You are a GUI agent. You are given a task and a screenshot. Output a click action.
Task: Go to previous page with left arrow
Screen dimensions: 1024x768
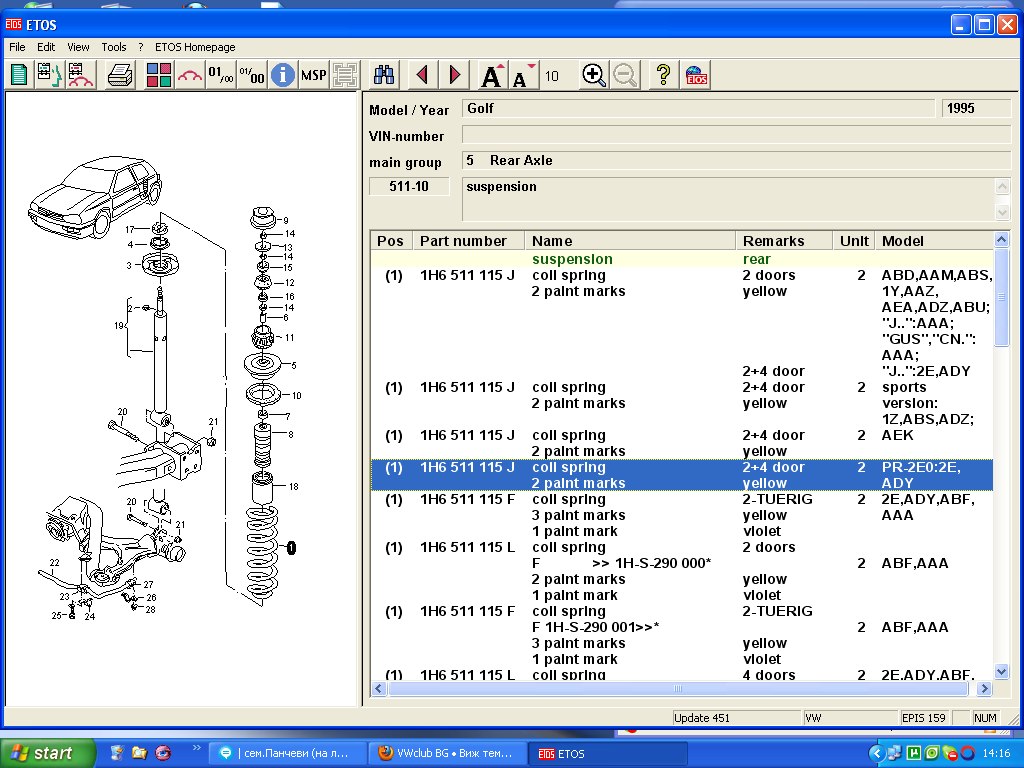421,75
